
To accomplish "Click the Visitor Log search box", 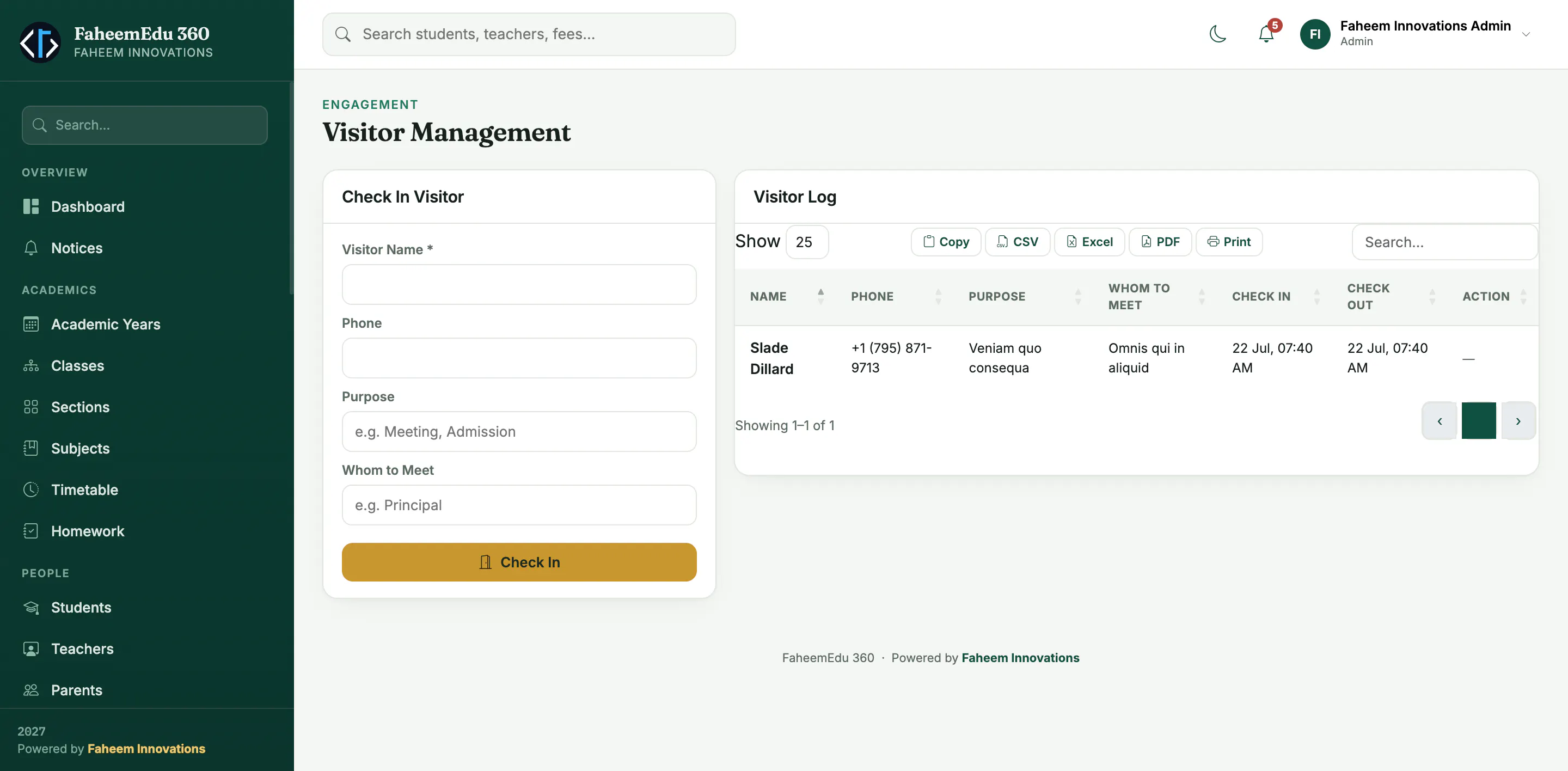I will click(x=1444, y=242).
